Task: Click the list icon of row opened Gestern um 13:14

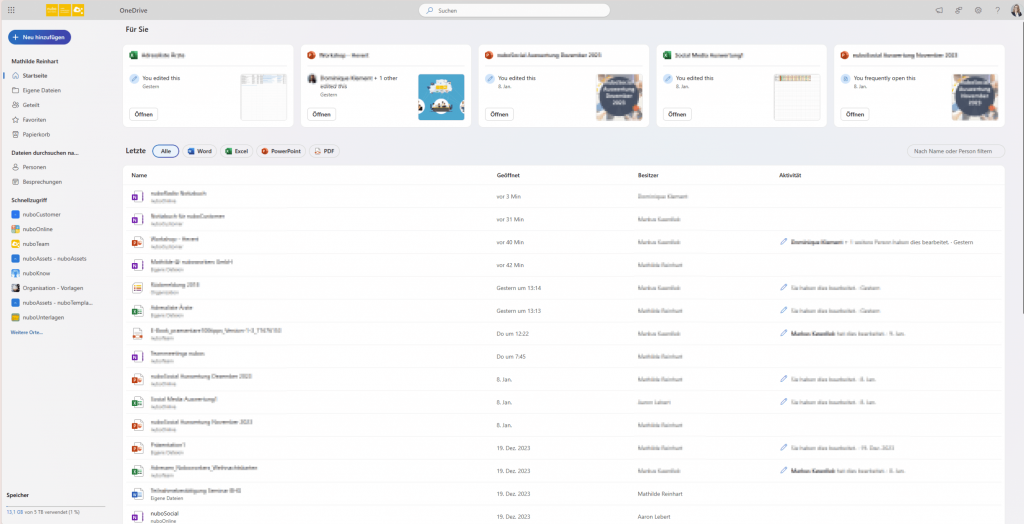Action: click(137, 288)
